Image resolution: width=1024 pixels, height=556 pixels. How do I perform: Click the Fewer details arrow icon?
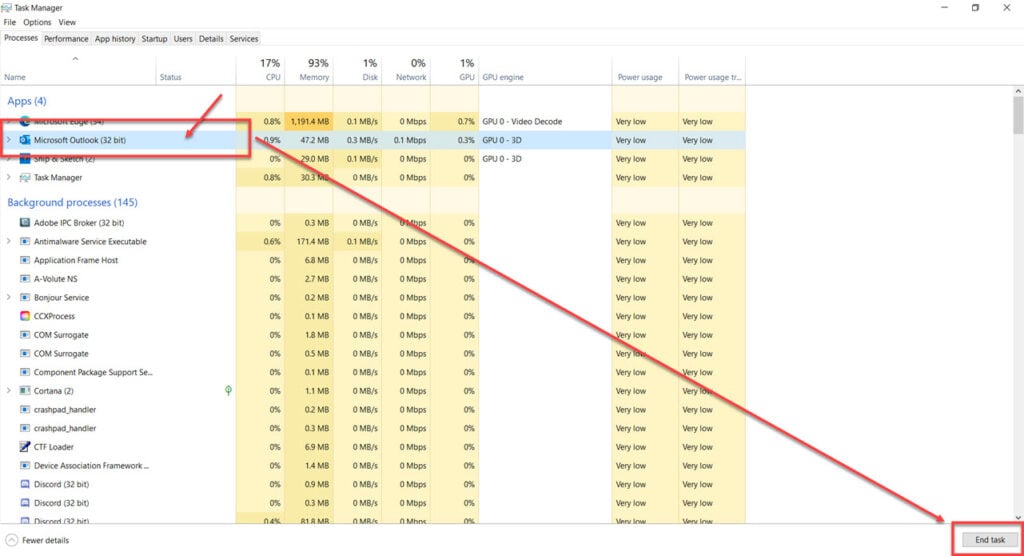point(11,540)
